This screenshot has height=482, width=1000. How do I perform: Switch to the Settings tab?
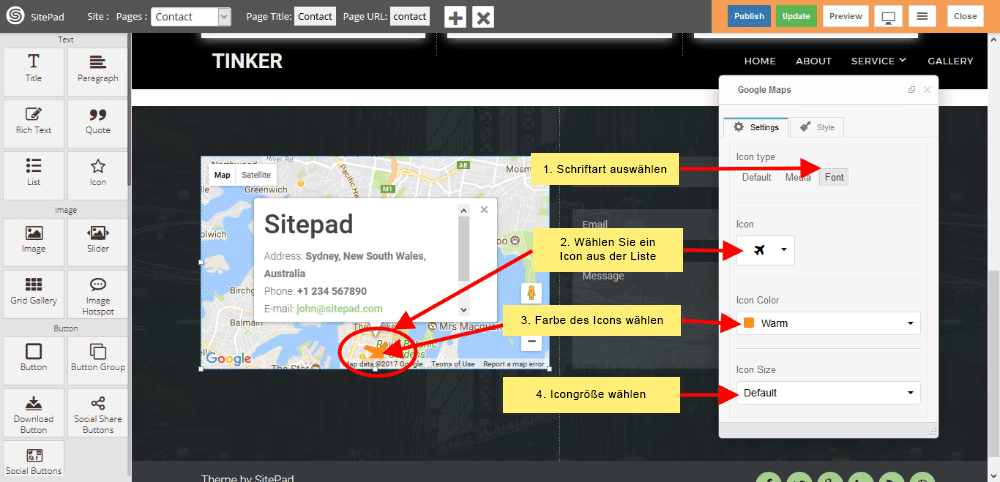756,127
